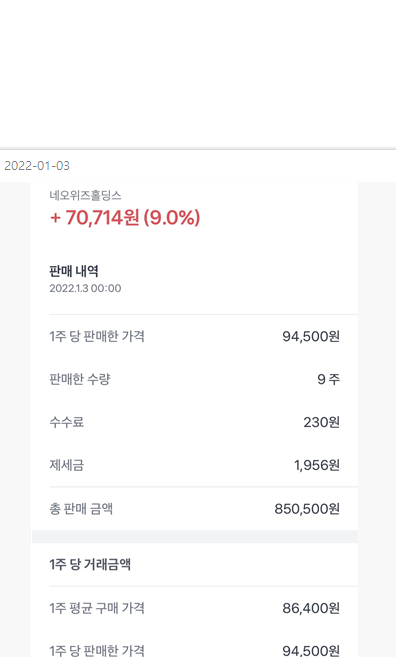The width and height of the screenshot is (396, 657).
Task: Click the 9 주 quantity value
Action: coord(329,379)
